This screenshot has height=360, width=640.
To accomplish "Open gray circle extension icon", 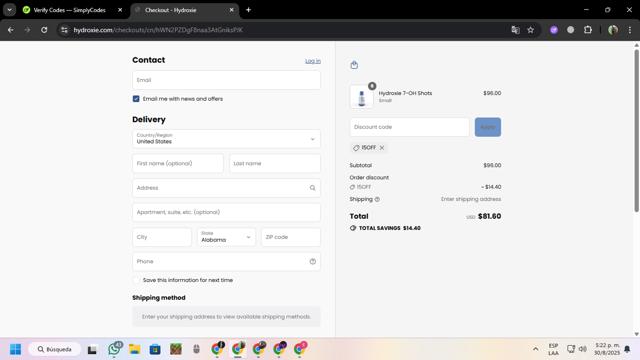I will (571, 30).
